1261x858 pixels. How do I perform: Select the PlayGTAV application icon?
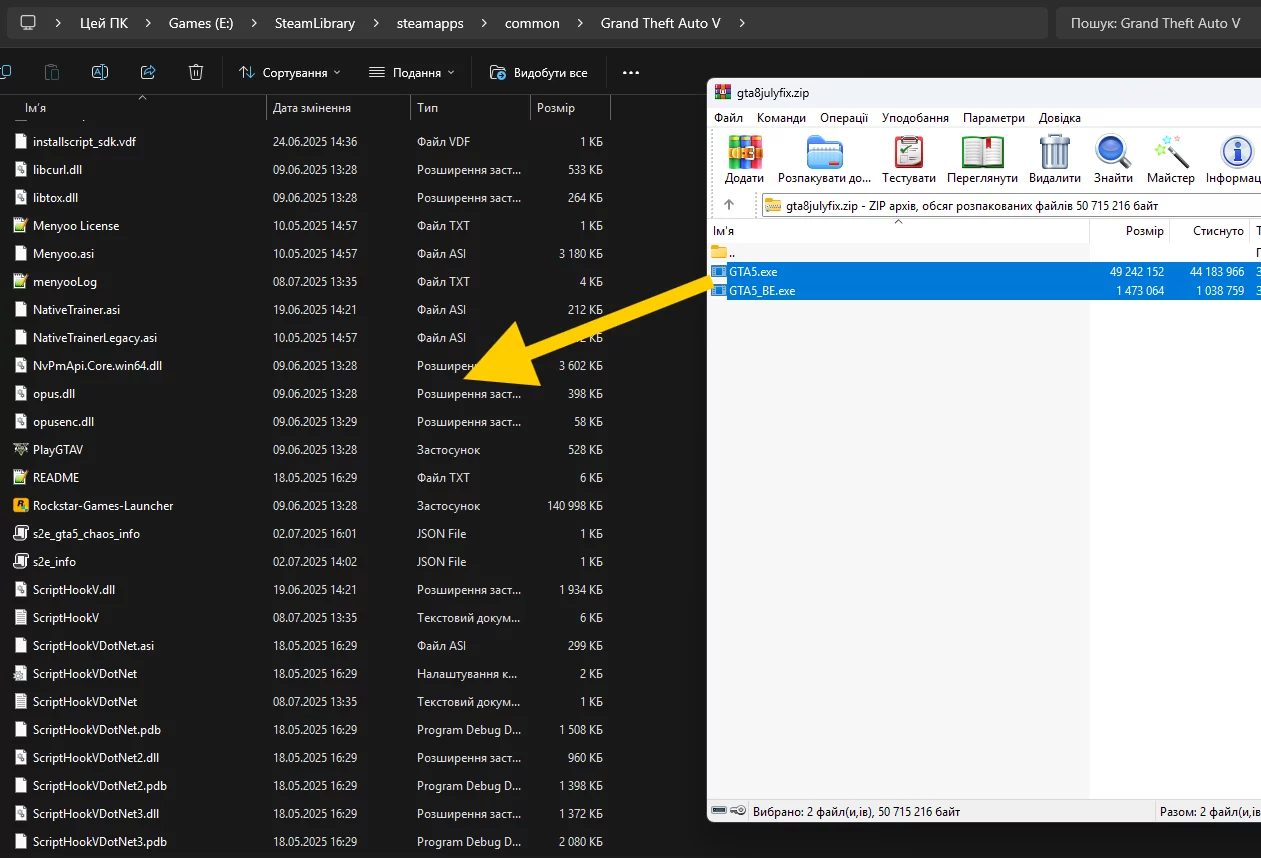(x=20, y=450)
